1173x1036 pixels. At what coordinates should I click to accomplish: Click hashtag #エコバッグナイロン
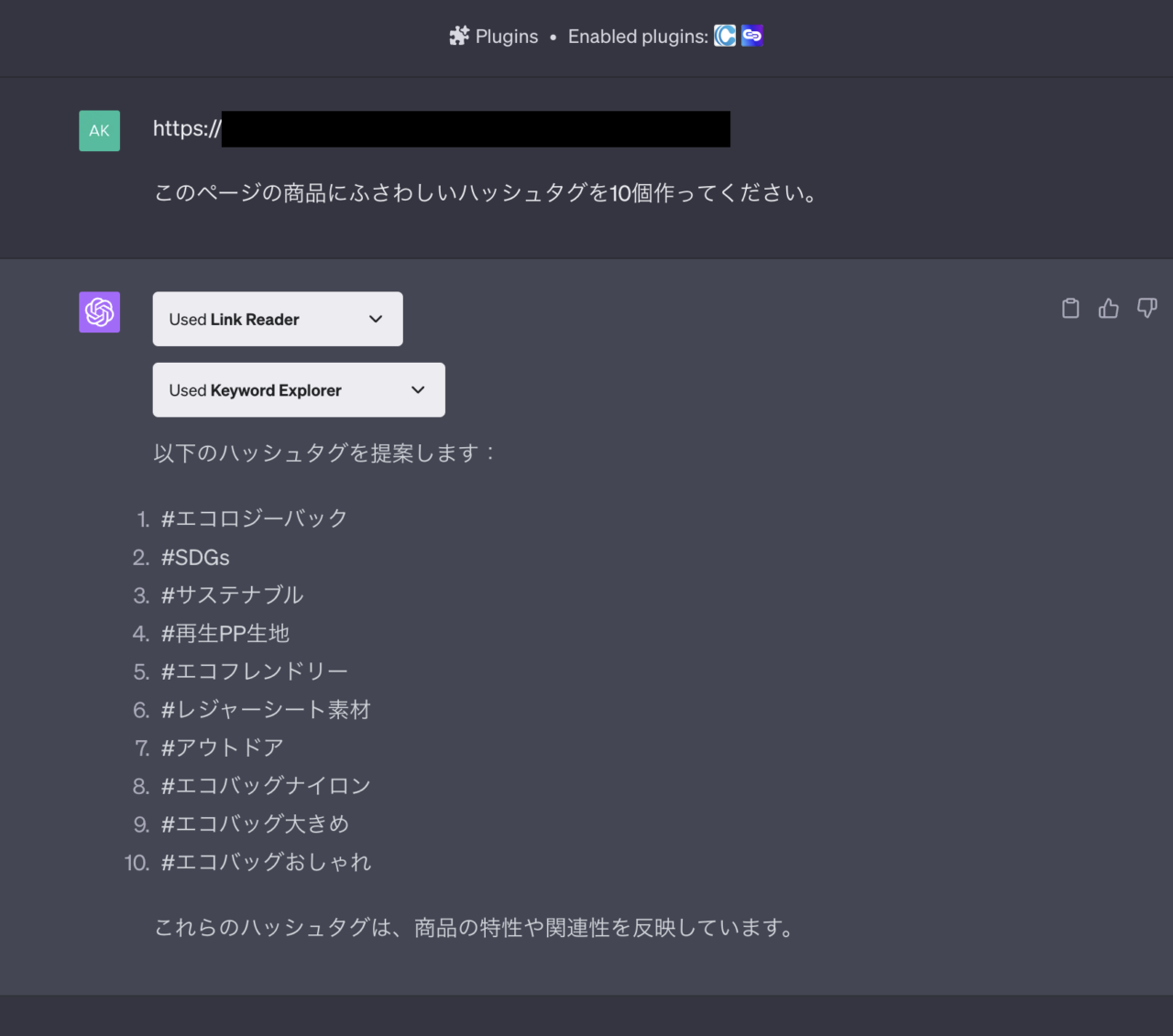click(x=266, y=786)
